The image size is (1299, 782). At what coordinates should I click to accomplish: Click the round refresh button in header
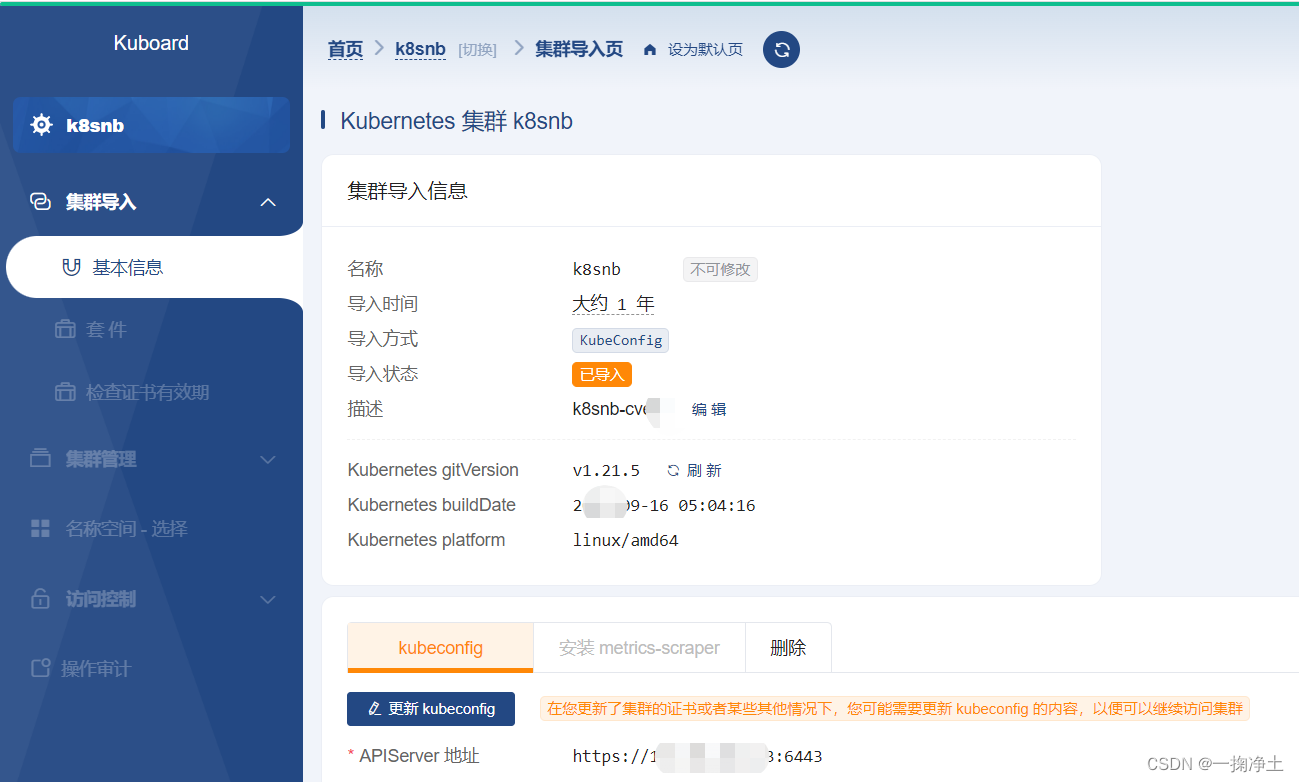pos(781,49)
